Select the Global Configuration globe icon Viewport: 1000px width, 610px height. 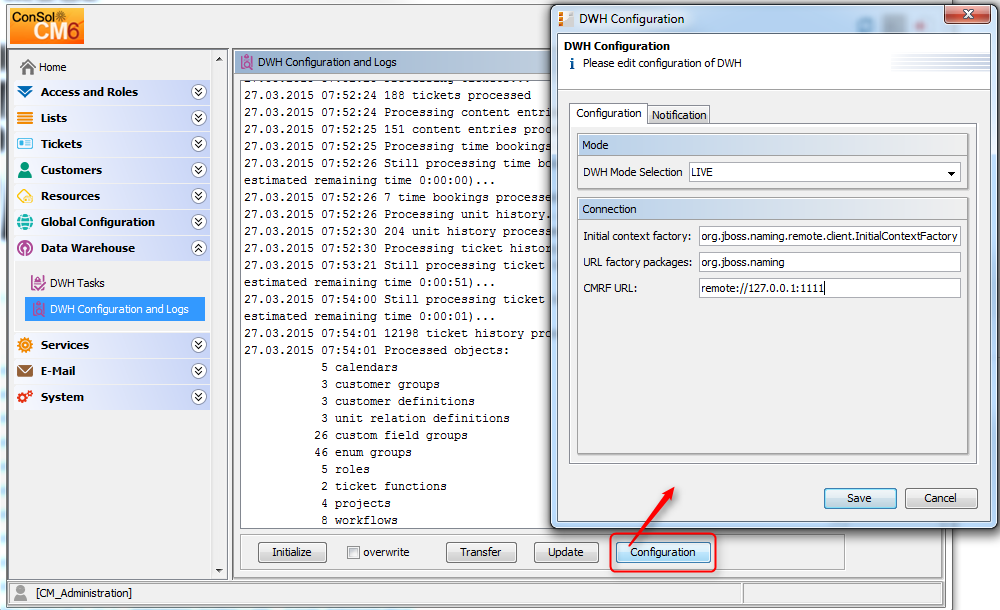coord(22,221)
